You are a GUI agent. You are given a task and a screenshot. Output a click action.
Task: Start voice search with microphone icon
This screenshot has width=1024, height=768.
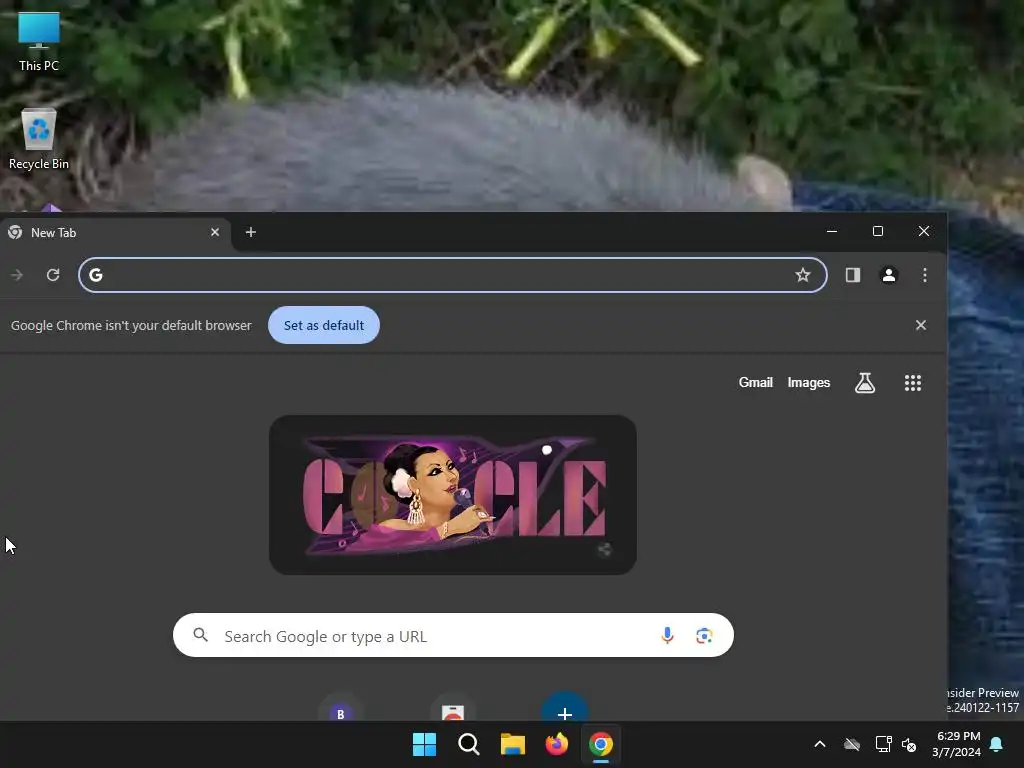[667, 635]
